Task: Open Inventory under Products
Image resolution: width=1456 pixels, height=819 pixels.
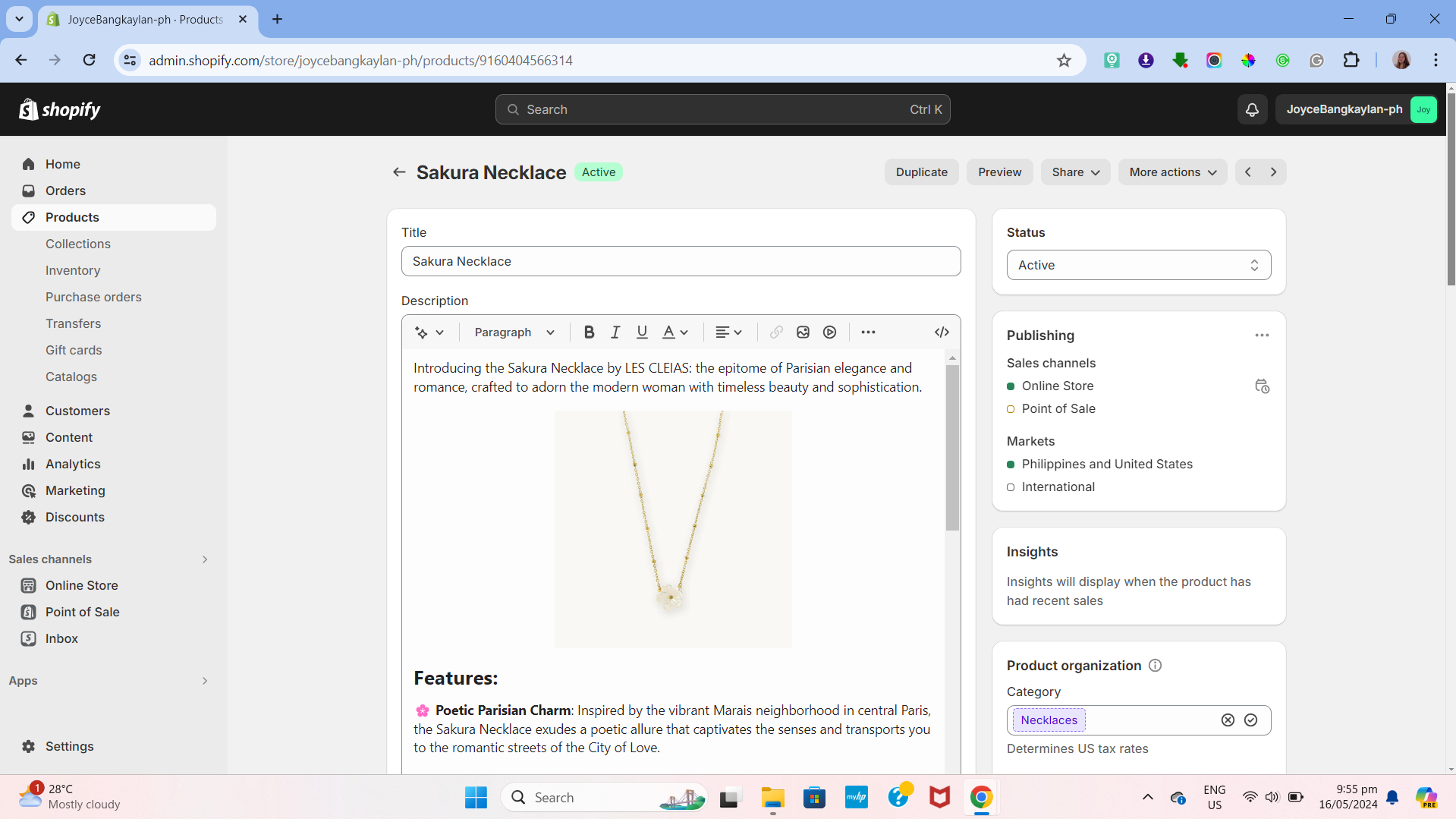Action: point(73,271)
